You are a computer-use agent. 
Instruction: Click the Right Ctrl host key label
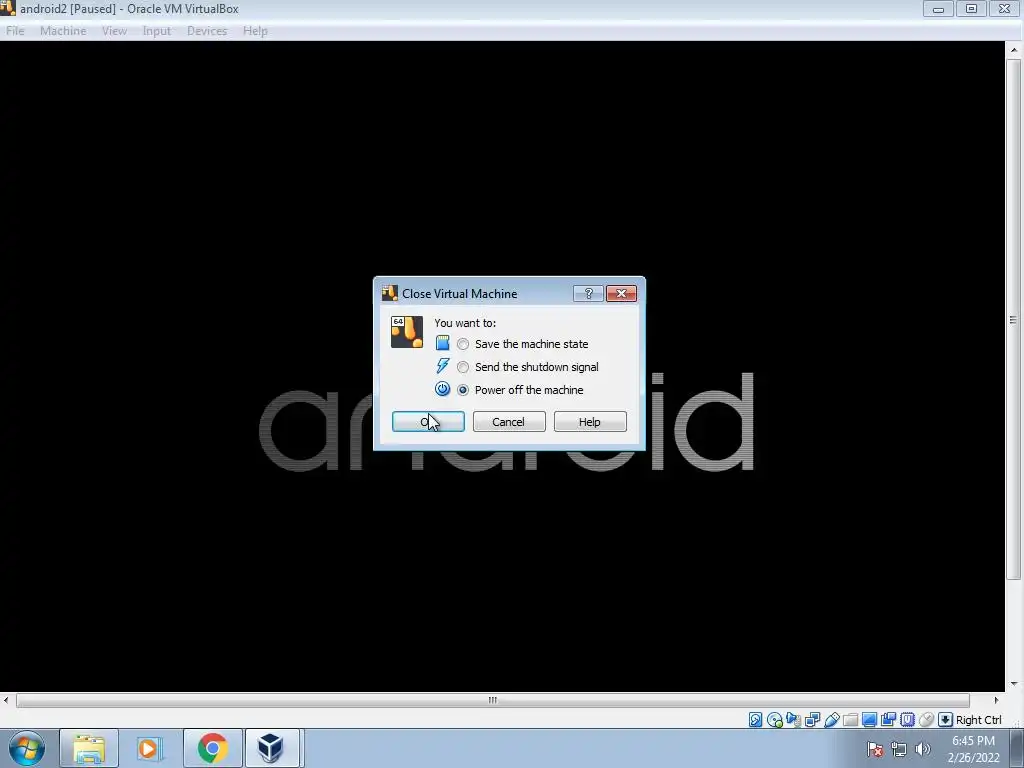[x=978, y=720]
